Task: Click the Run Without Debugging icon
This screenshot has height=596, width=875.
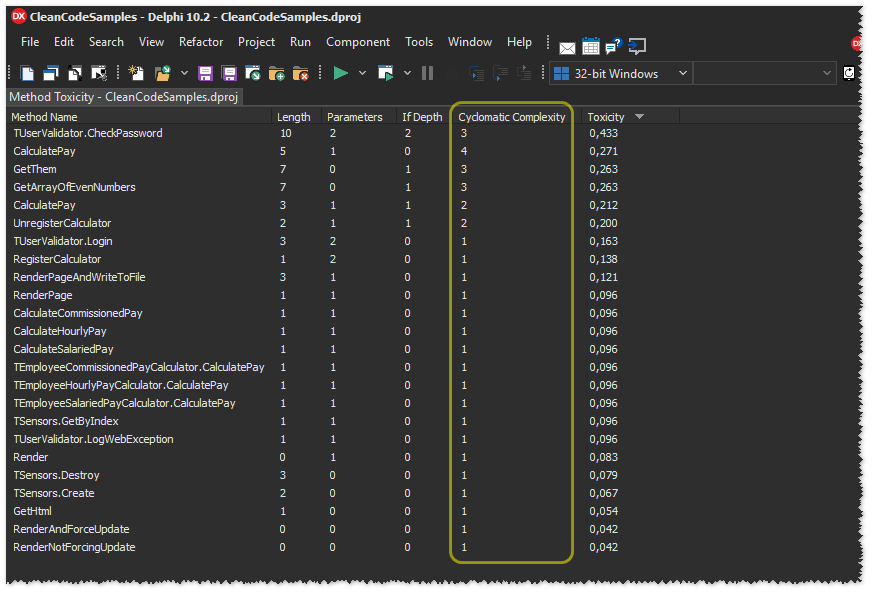Action: point(386,73)
